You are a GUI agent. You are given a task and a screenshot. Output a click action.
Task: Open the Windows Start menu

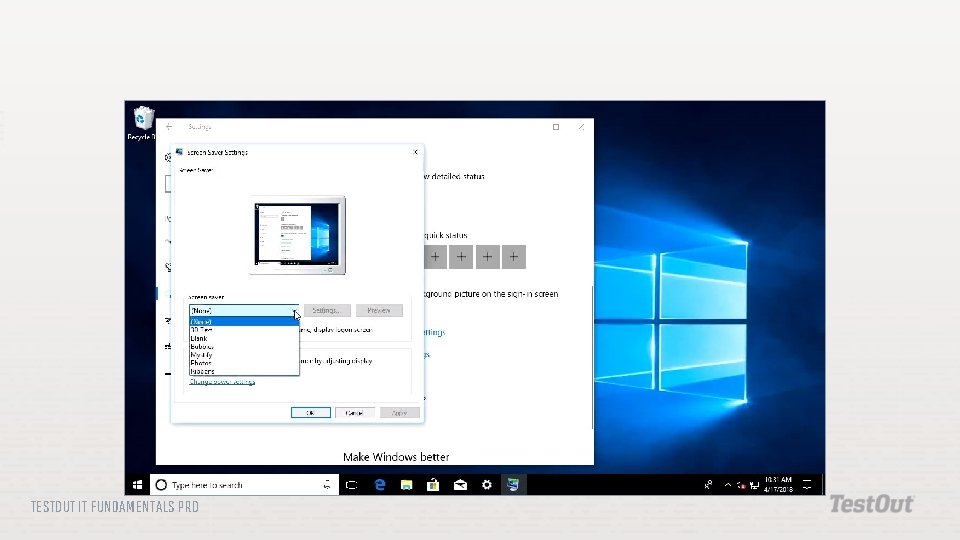click(x=137, y=485)
